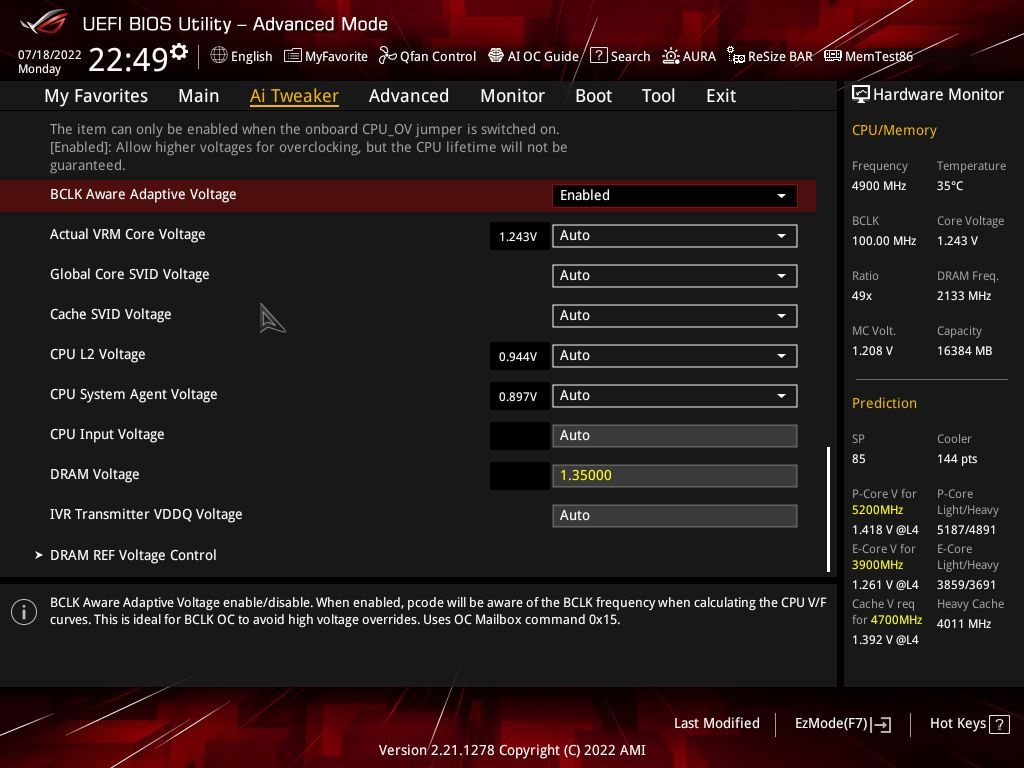Launch MemTest86 icon

(x=833, y=56)
